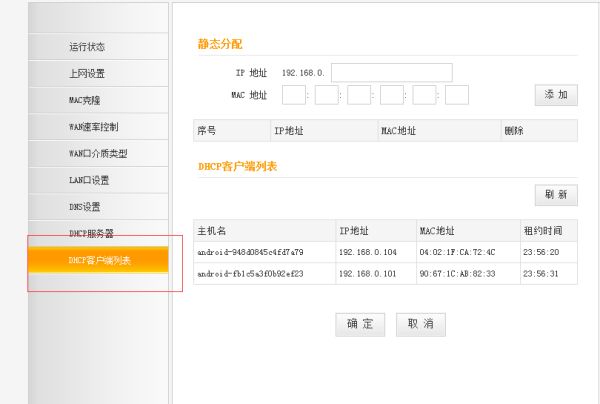Click the 添加 button to add the static entry
The width and height of the screenshot is (600, 404).
pos(555,95)
